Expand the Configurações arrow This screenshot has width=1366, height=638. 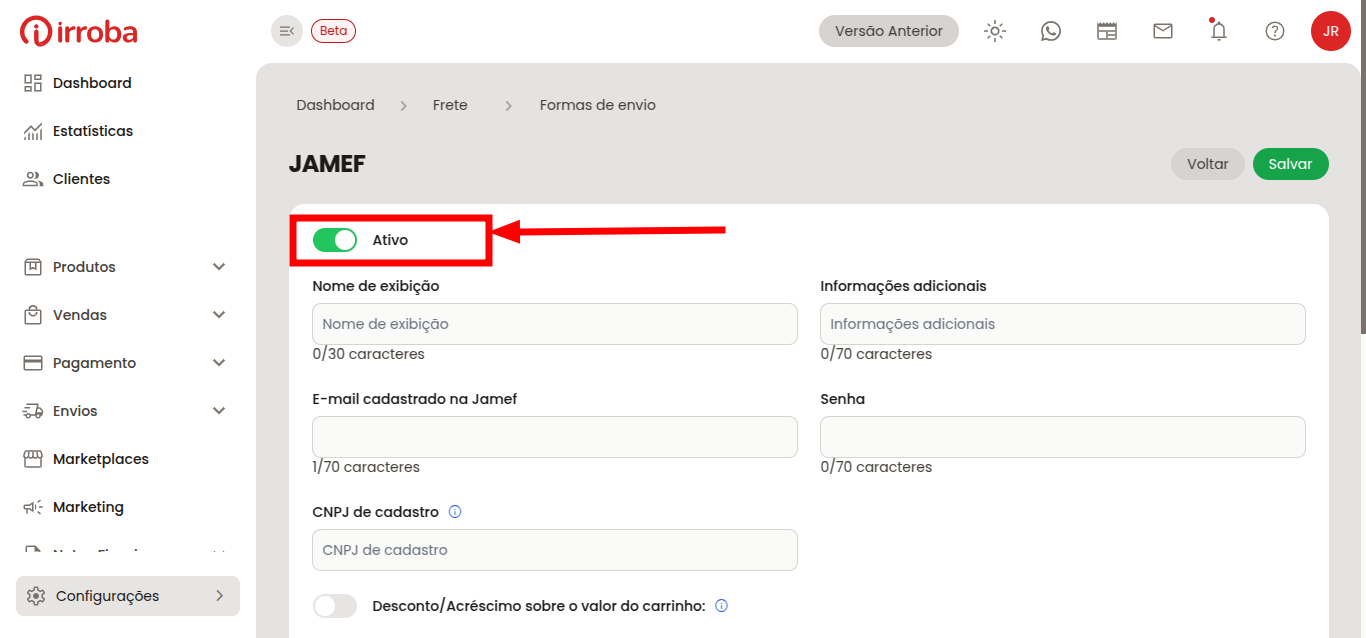click(x=220, y=596)
